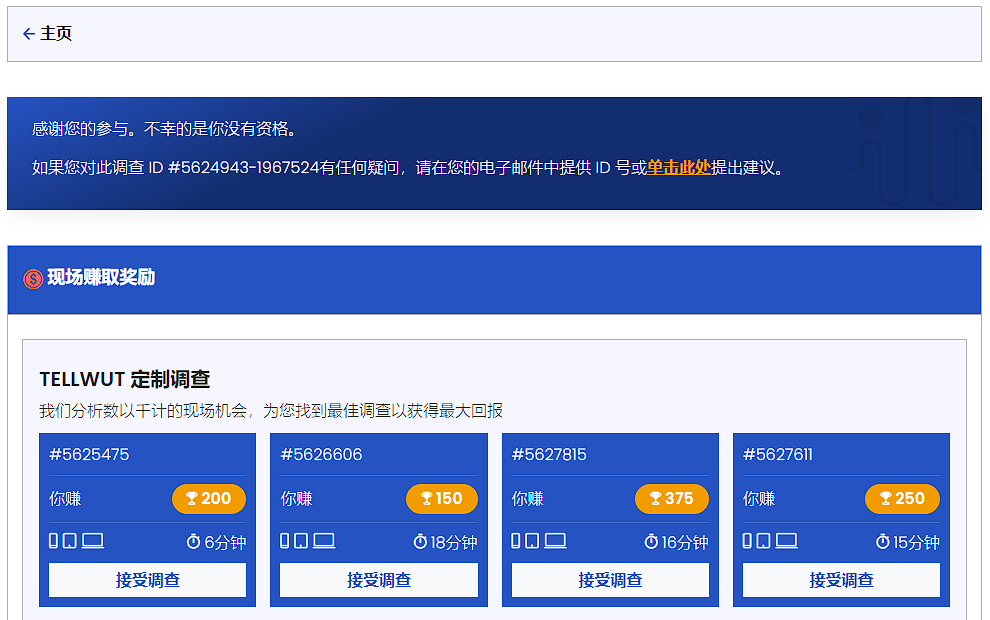Click the tablet icon on survey #5627611

(x=763, y=540)
